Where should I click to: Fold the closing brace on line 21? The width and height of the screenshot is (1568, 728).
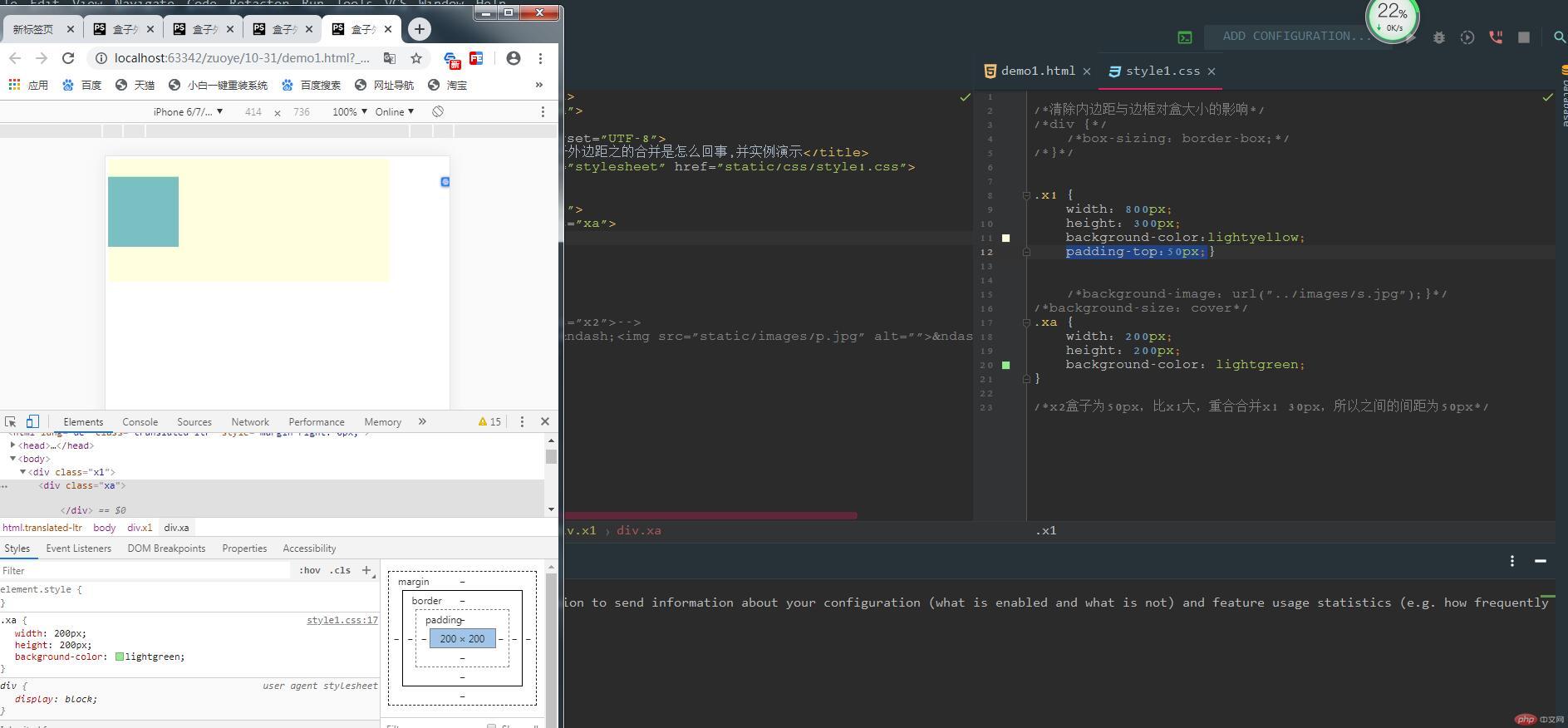[x=1026, y=378]
